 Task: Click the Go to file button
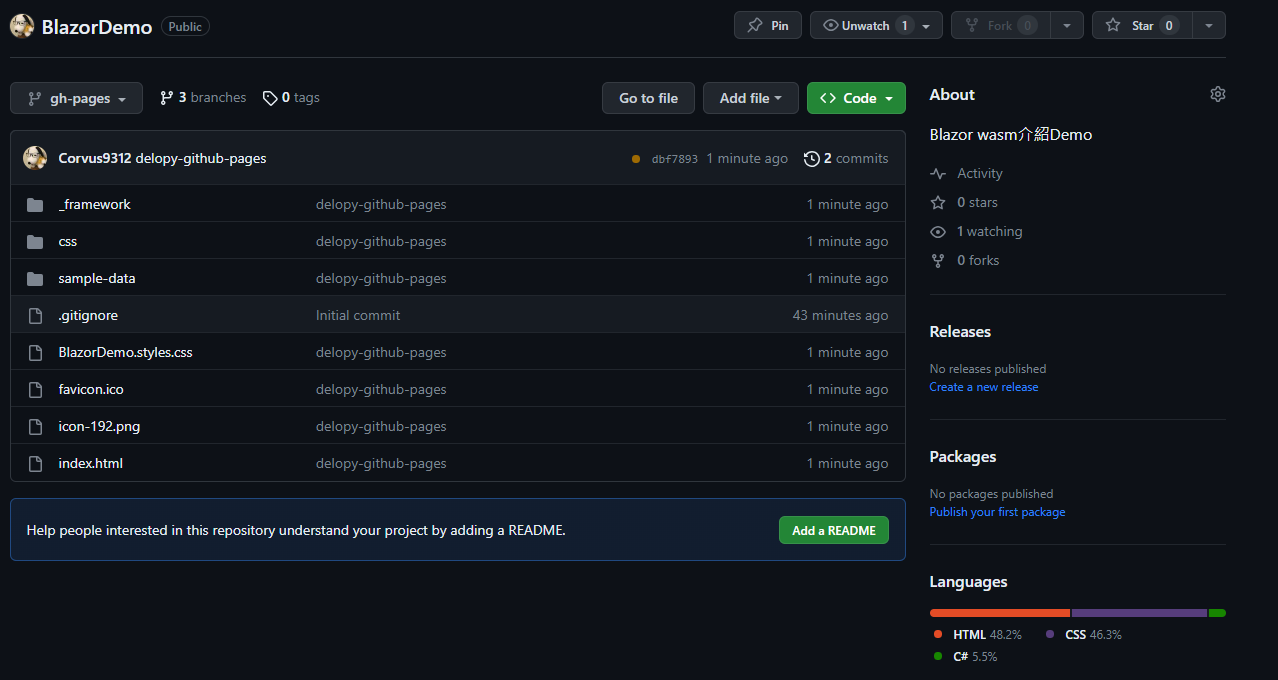648,98
